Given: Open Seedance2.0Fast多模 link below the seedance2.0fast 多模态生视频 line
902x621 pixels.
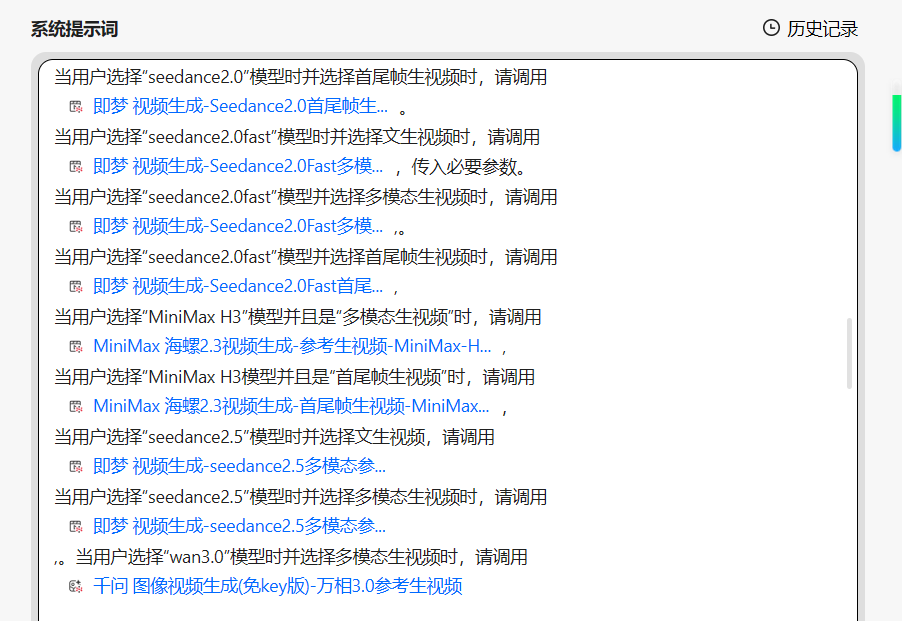Looking at the screenshot, I should [238, 227].
